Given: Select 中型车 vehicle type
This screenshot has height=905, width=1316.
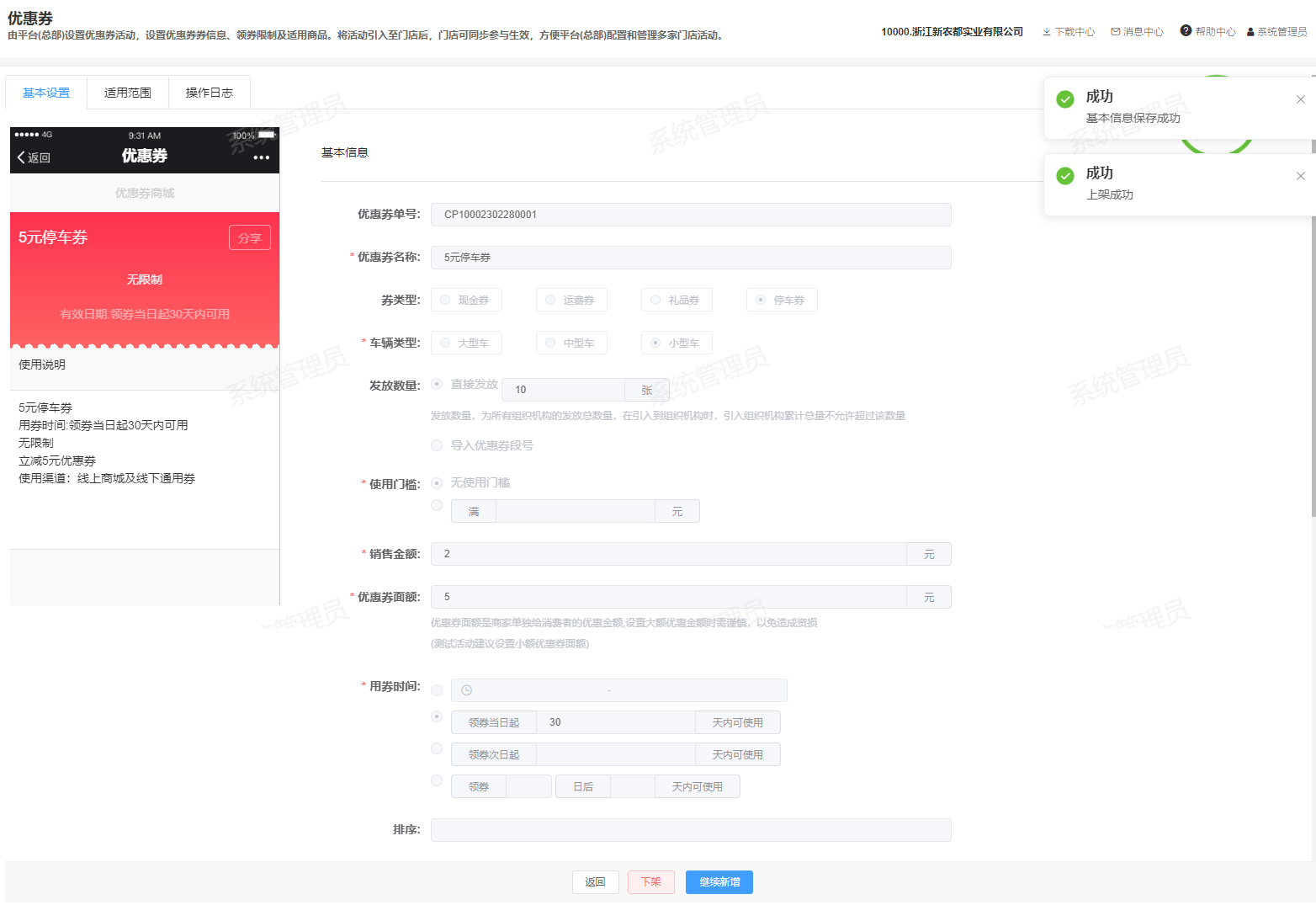Looking at the screenshot, I should [571, 343].
